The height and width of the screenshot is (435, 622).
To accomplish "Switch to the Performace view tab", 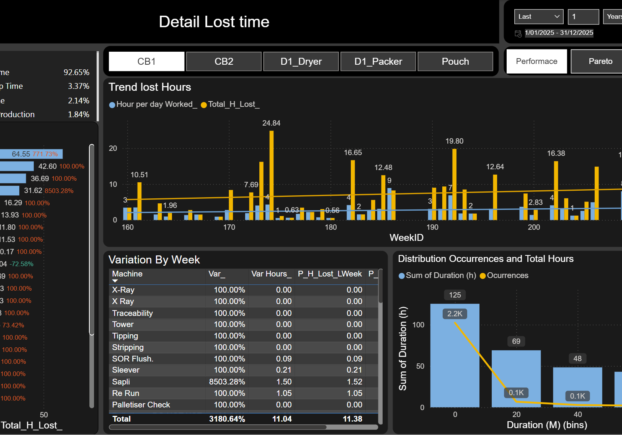I will (x=536, y=61).
